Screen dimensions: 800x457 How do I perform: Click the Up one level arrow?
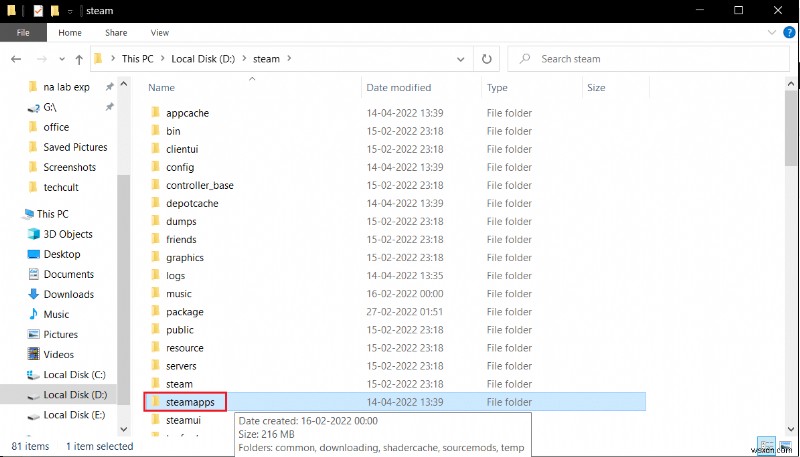pos(79,59)
